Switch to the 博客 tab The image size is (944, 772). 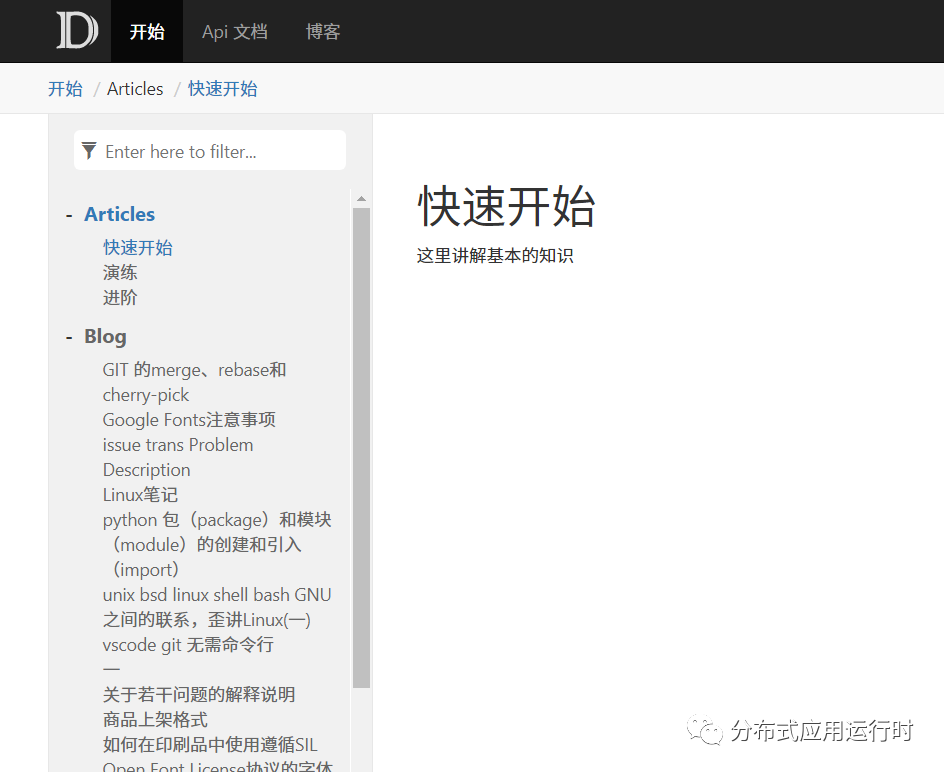click(322, 31)
